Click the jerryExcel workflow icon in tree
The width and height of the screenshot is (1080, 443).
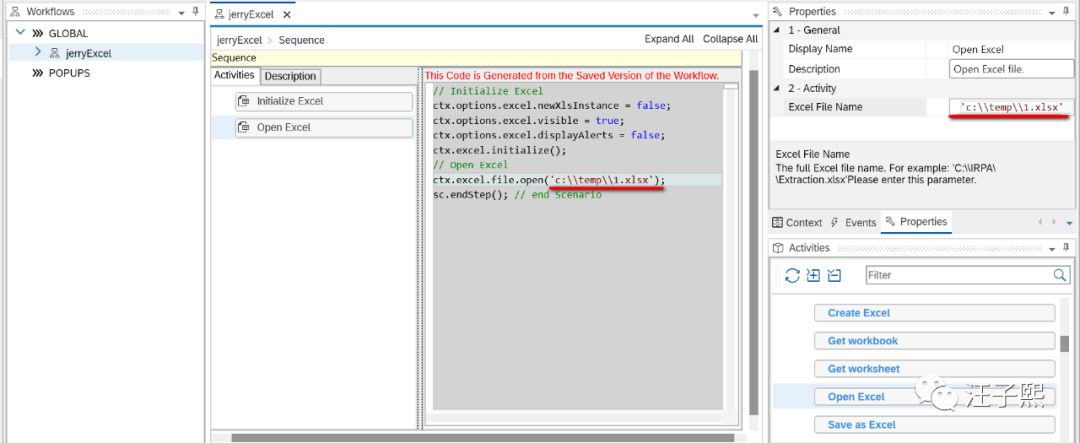click(x=54, y=52)
